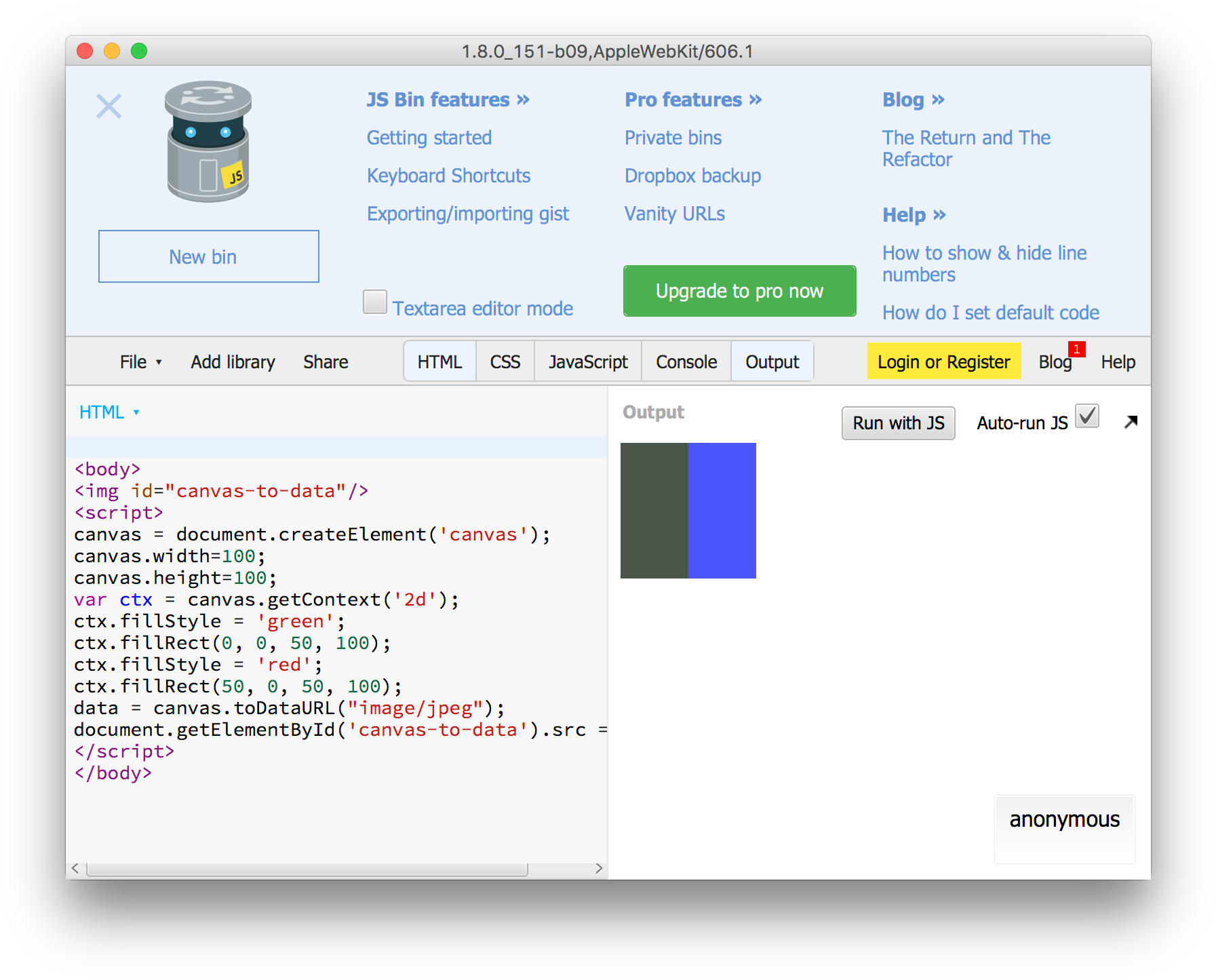
Task: Click the Run with JS button
Action: tap(899, 423)
